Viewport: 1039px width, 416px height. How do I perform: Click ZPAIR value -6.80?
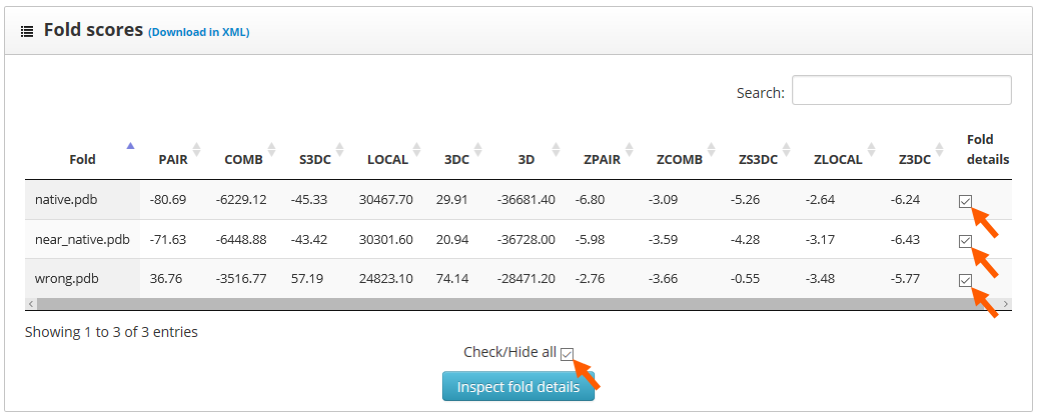pyautogui.click(x=590, y=199)
